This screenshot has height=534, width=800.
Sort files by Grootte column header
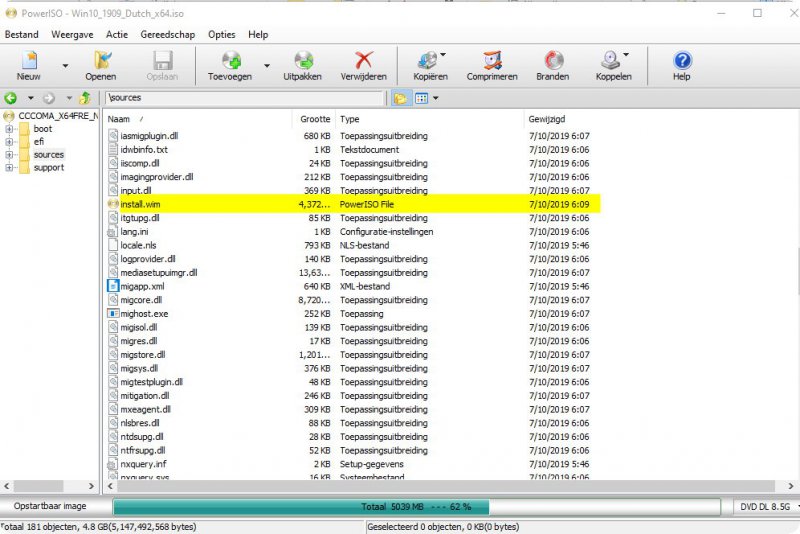tap(315, 119)
